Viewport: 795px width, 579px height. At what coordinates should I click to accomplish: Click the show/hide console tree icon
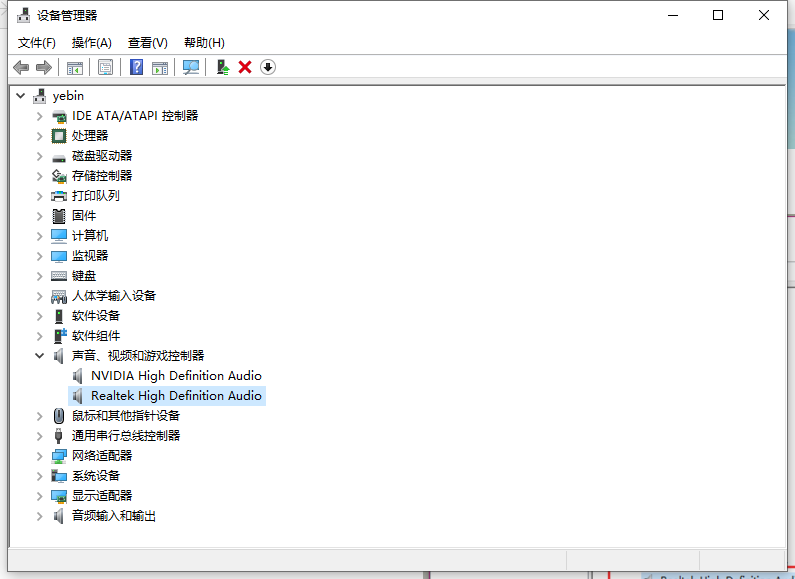click(74, 67)
